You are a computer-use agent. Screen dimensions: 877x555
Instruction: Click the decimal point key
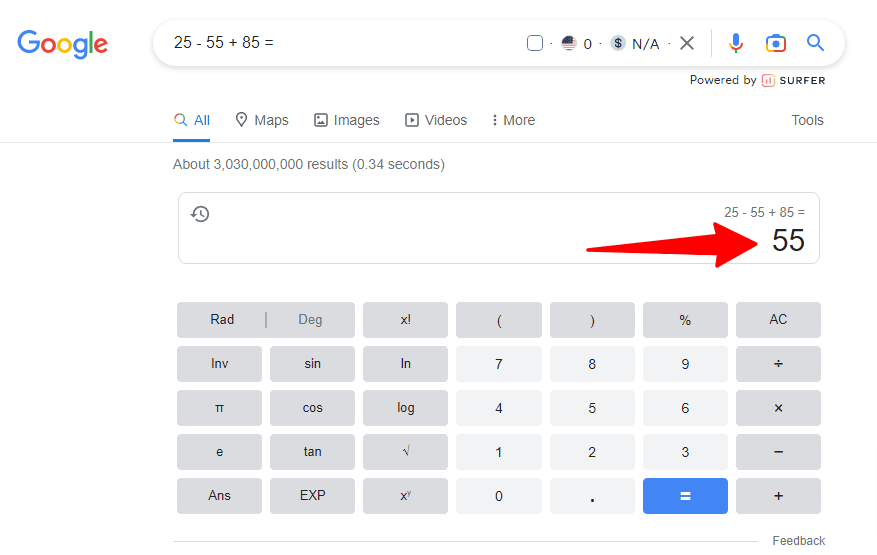tap(592, 496)
